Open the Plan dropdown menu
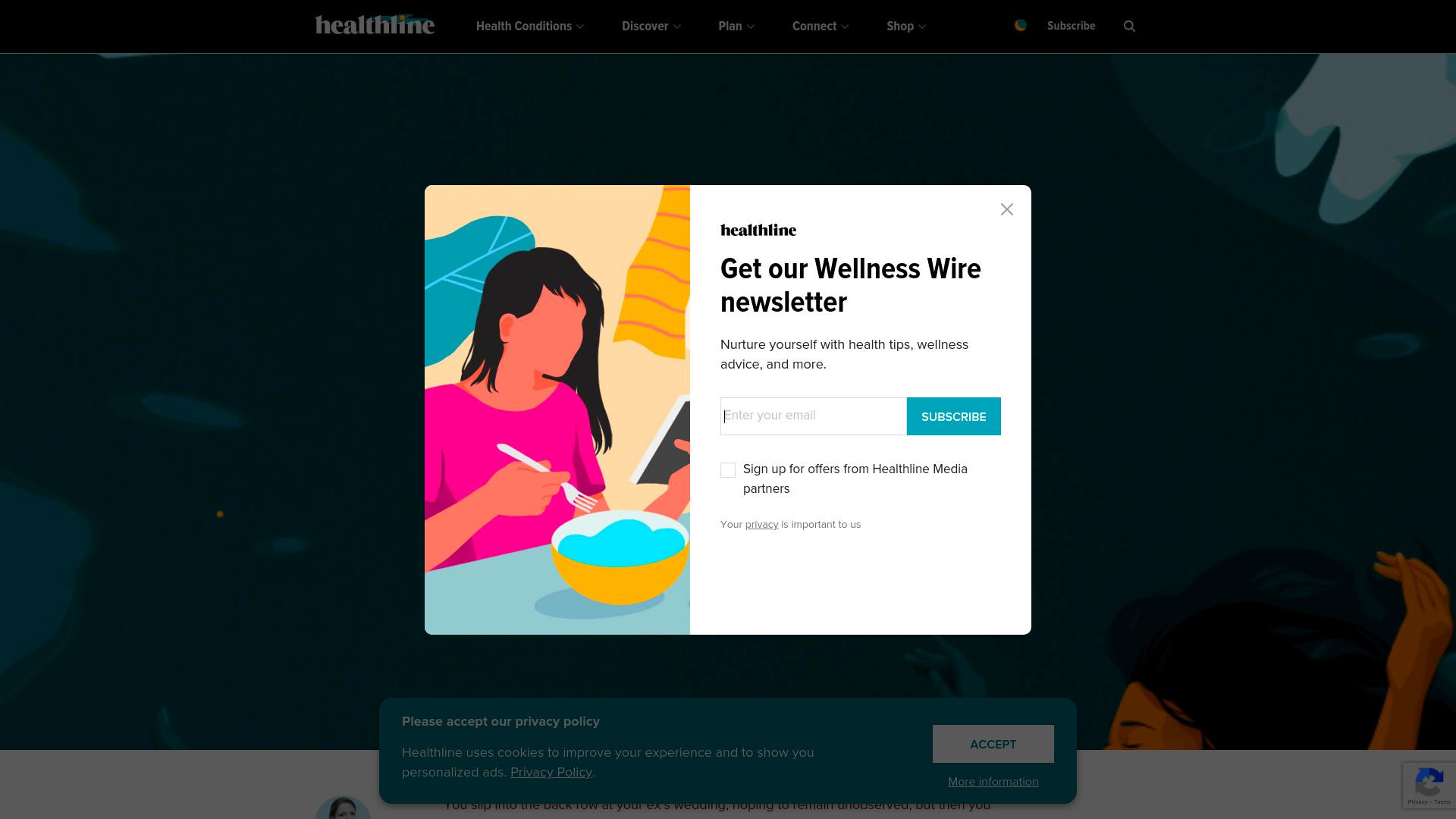Viewport: 1456px width, 819px height. click(x=736, y=26)
